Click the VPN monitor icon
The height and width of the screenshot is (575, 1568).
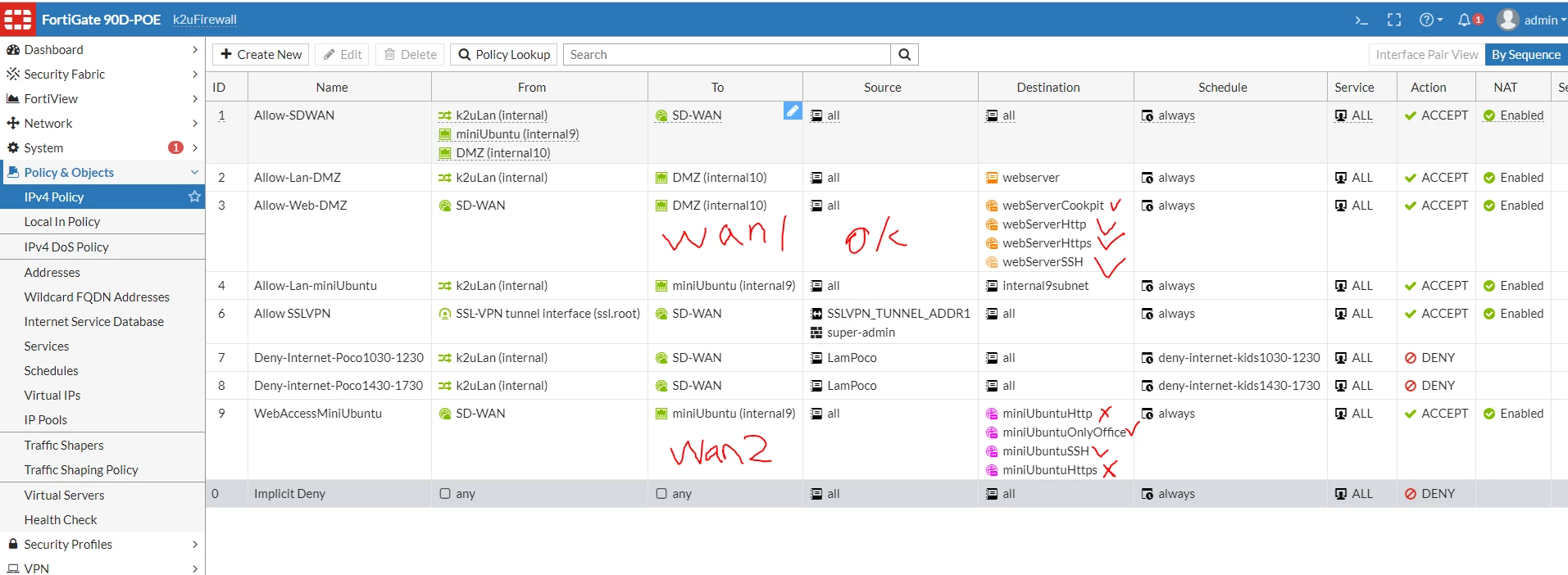pos(13,568)
